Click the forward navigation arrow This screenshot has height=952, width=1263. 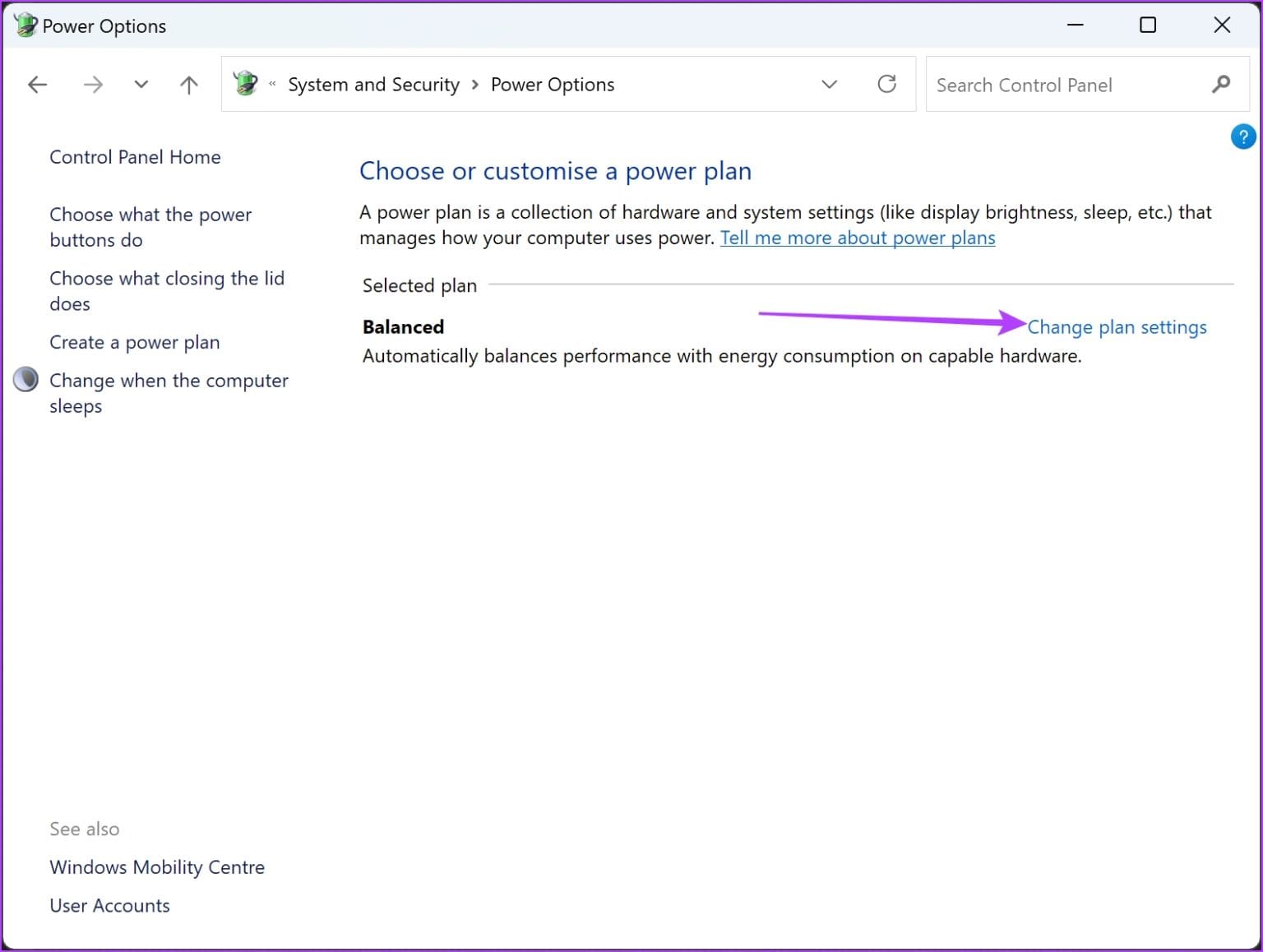(x=93, y=84)
